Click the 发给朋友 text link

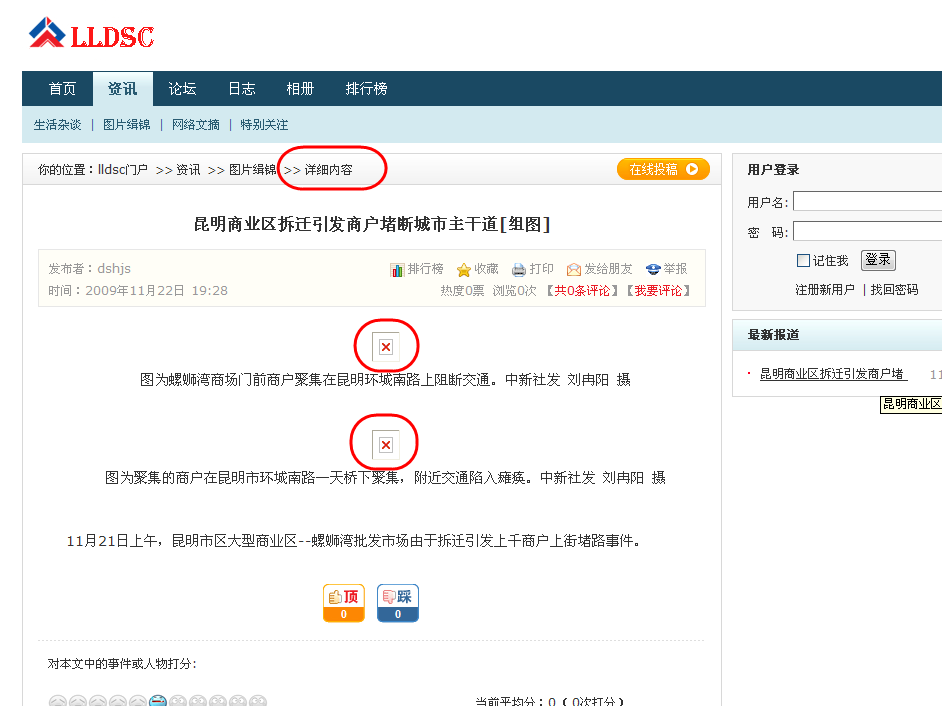(609, 269)
